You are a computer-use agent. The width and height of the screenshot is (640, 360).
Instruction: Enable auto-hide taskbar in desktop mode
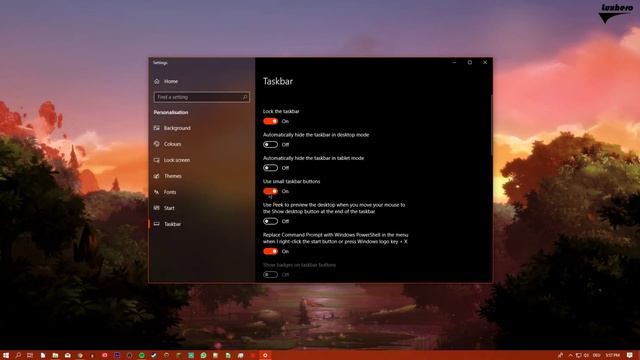tap(270, 144)
